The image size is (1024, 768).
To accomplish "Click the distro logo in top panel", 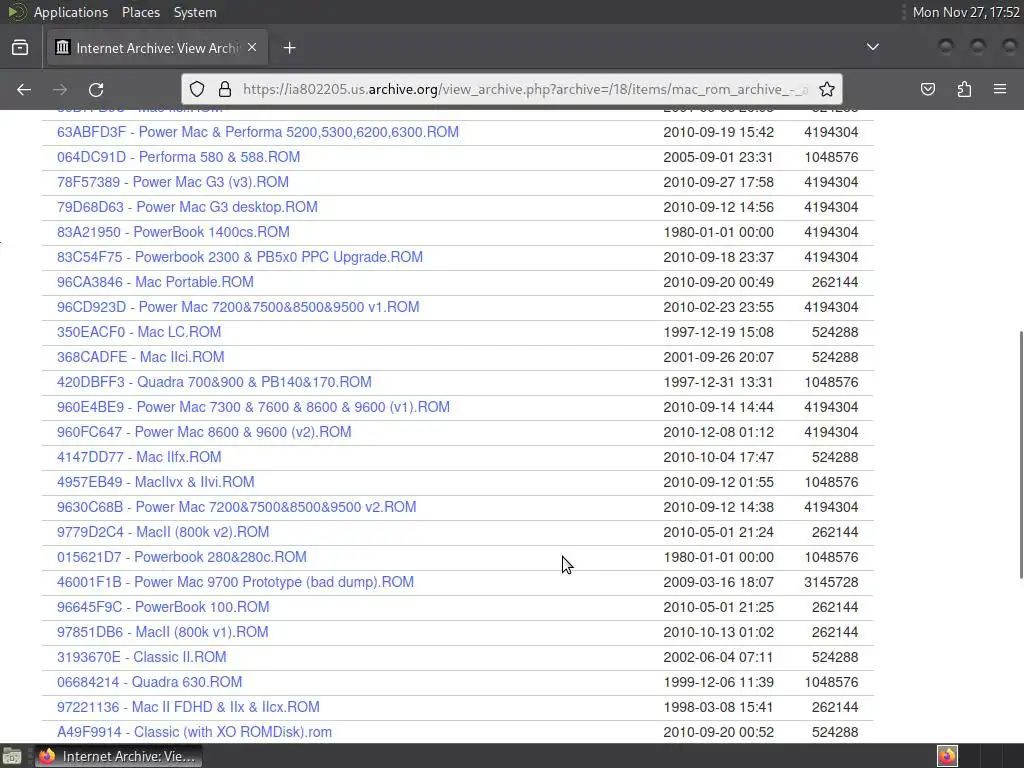I will [x=17, y=12].
